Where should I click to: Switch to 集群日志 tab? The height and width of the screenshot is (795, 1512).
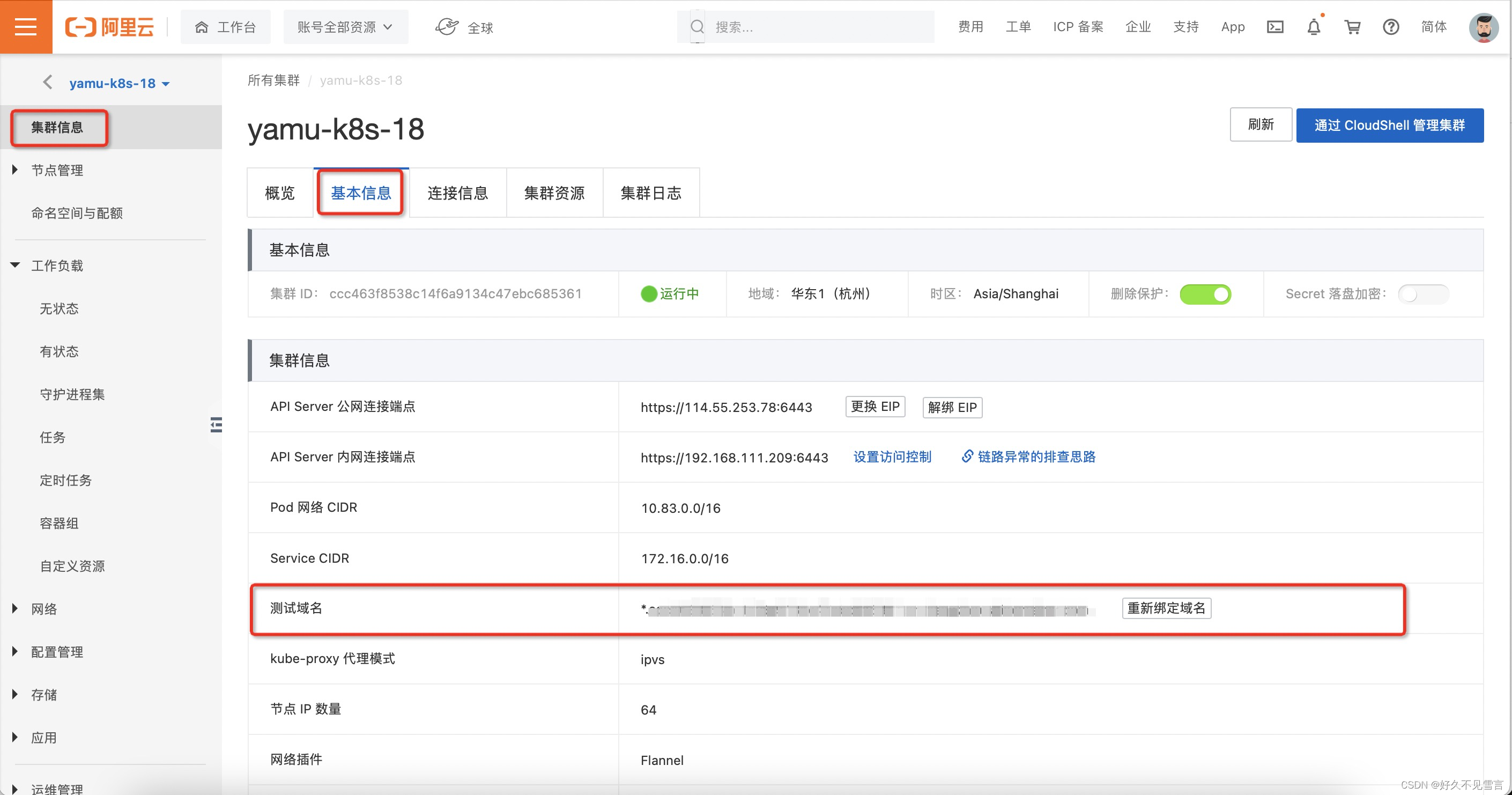651,193
